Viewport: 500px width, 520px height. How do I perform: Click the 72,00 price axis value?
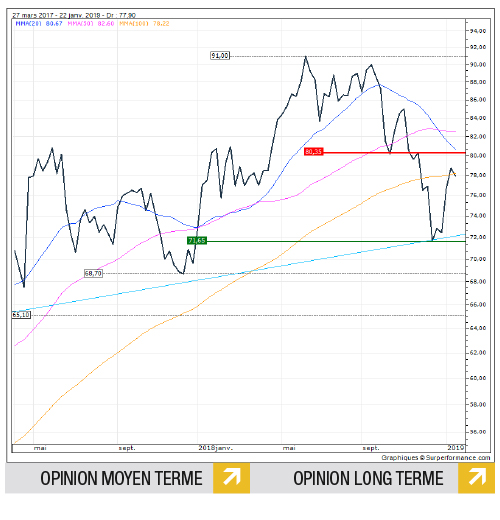[x=478, y=237]
